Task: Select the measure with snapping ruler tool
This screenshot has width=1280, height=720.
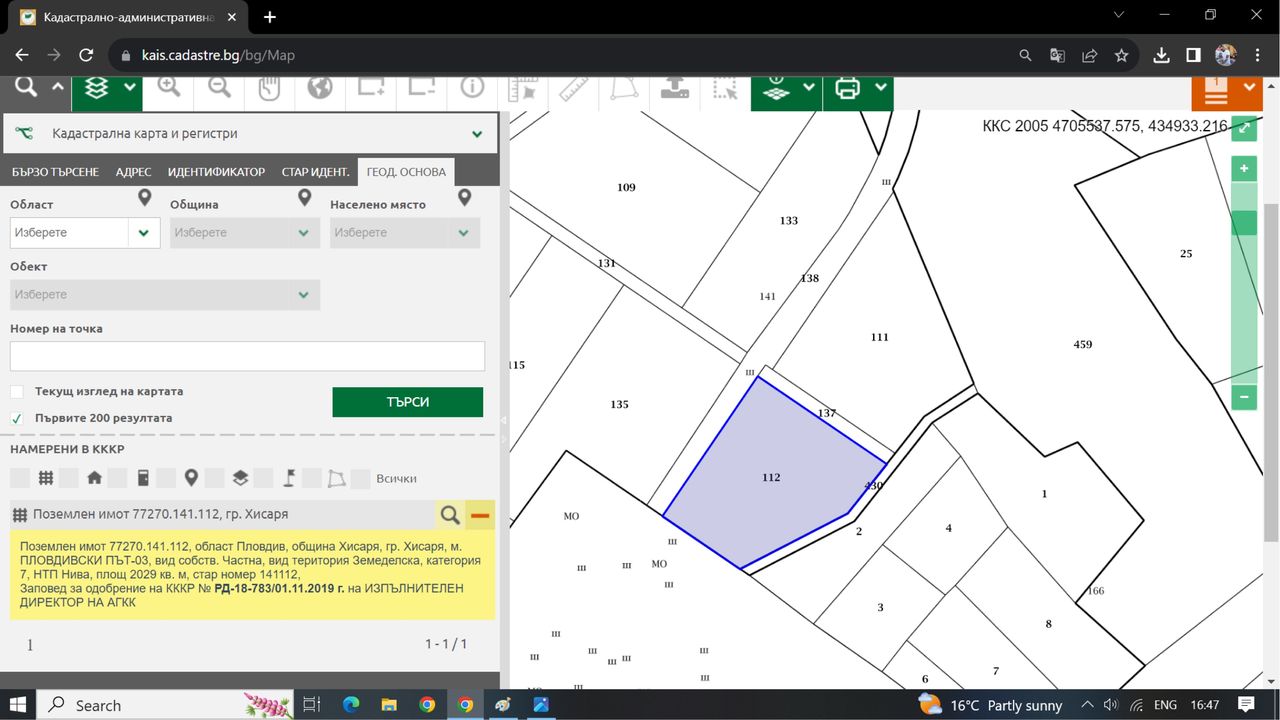Action: tap(523, 88)
